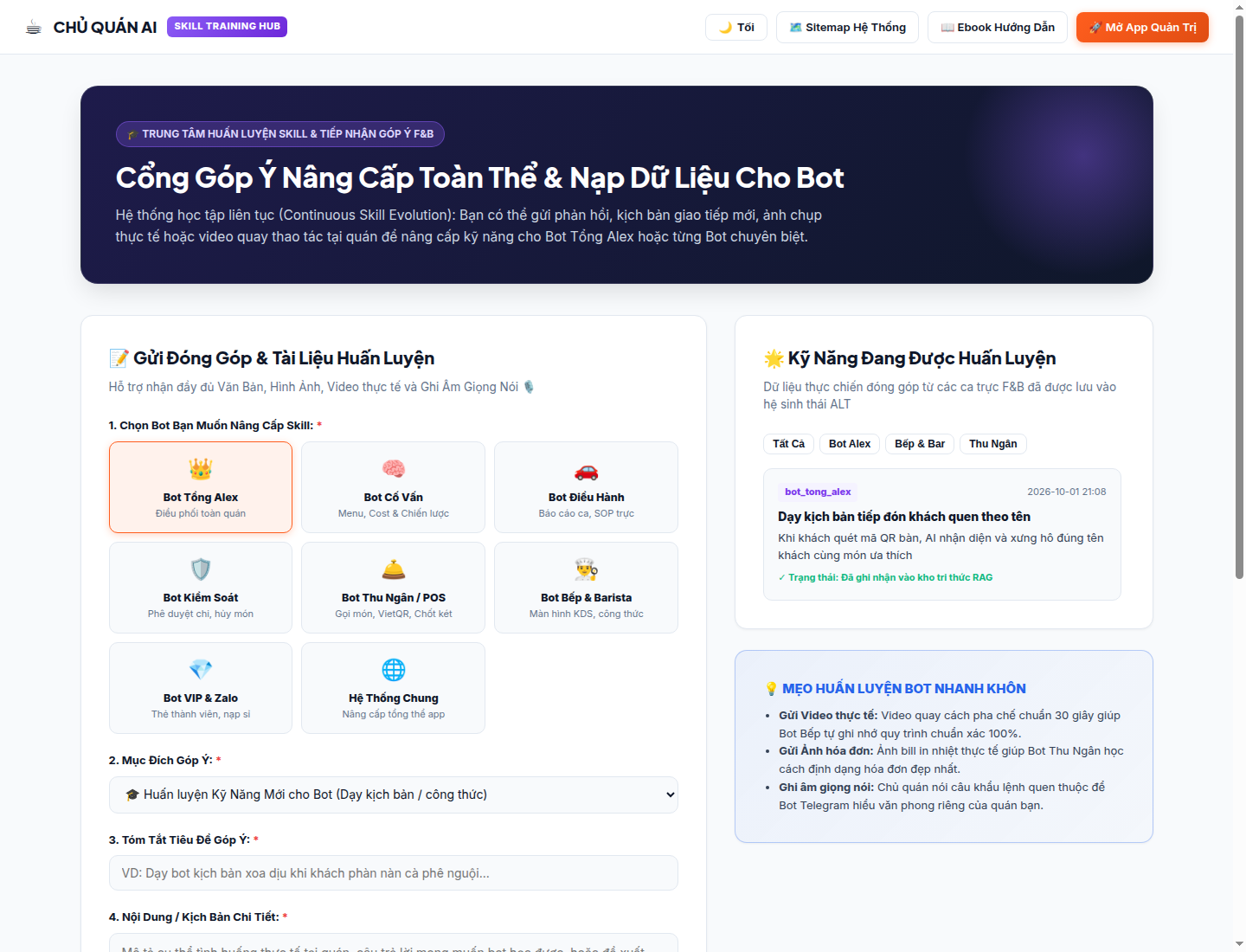
Task: Click the Gửi Video thực tế tip line
Action: tap(950, 724)
